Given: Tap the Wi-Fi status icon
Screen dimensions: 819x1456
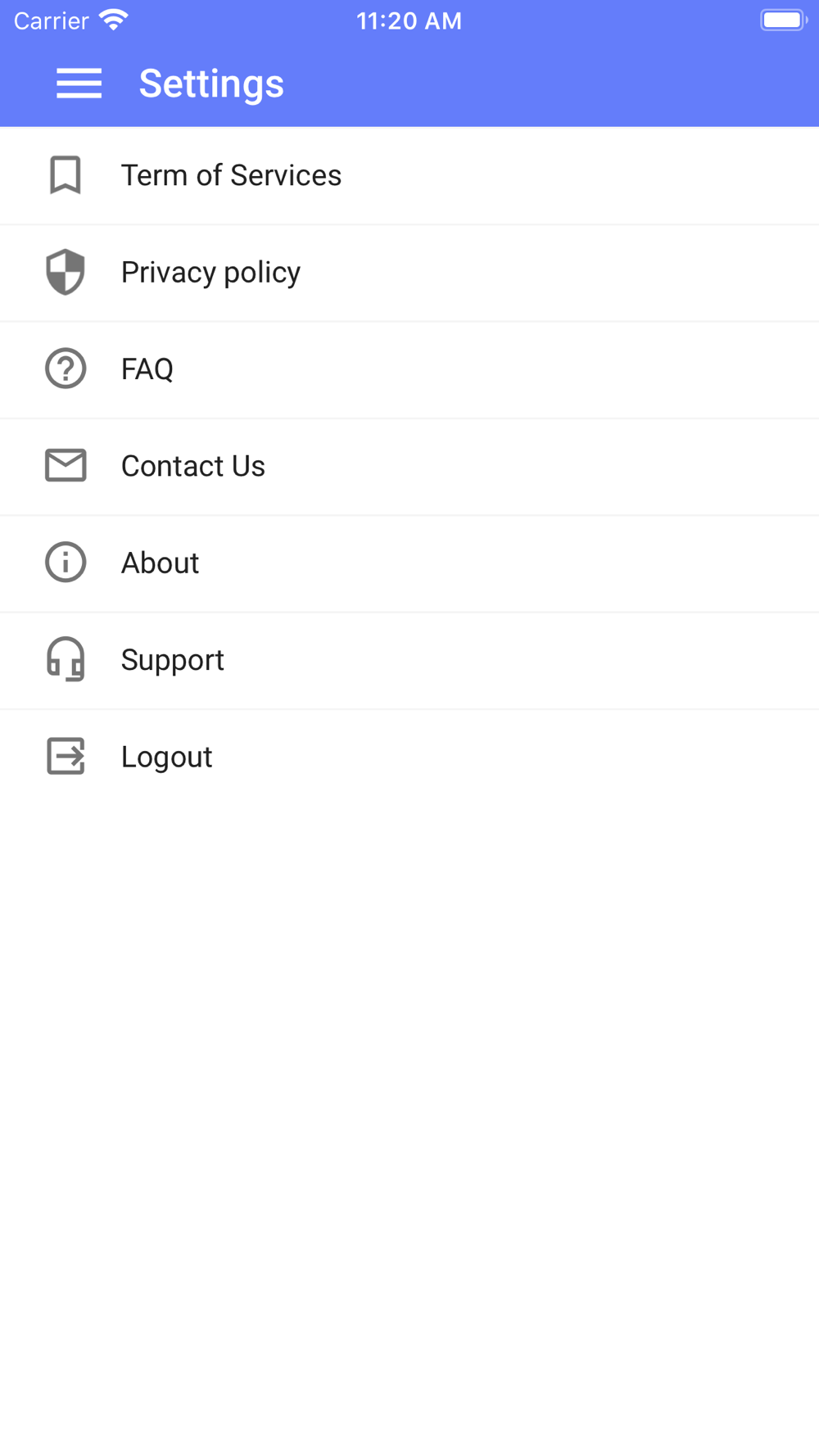Looking at the screenshot, I should coord(114,20).
